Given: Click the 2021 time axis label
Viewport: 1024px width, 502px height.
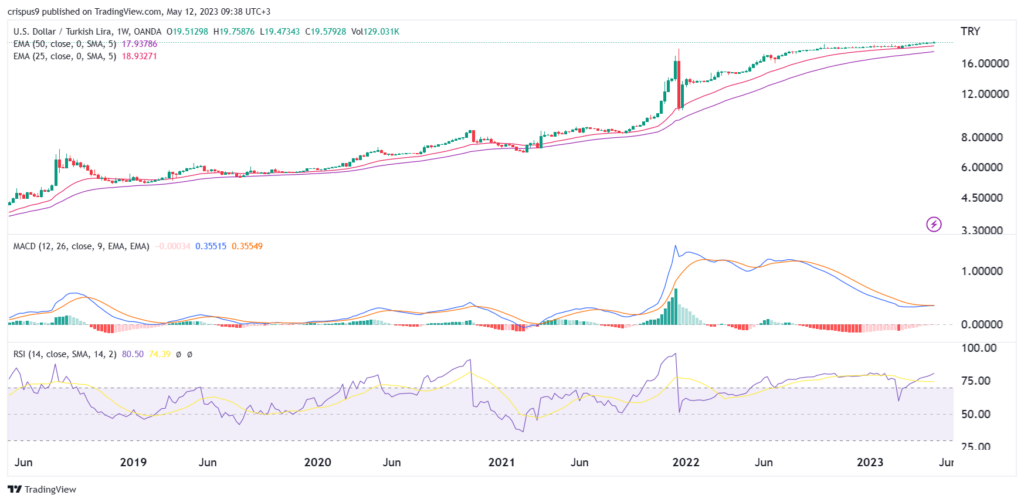Looking at the screenshot, I should (x=502, y=462).
